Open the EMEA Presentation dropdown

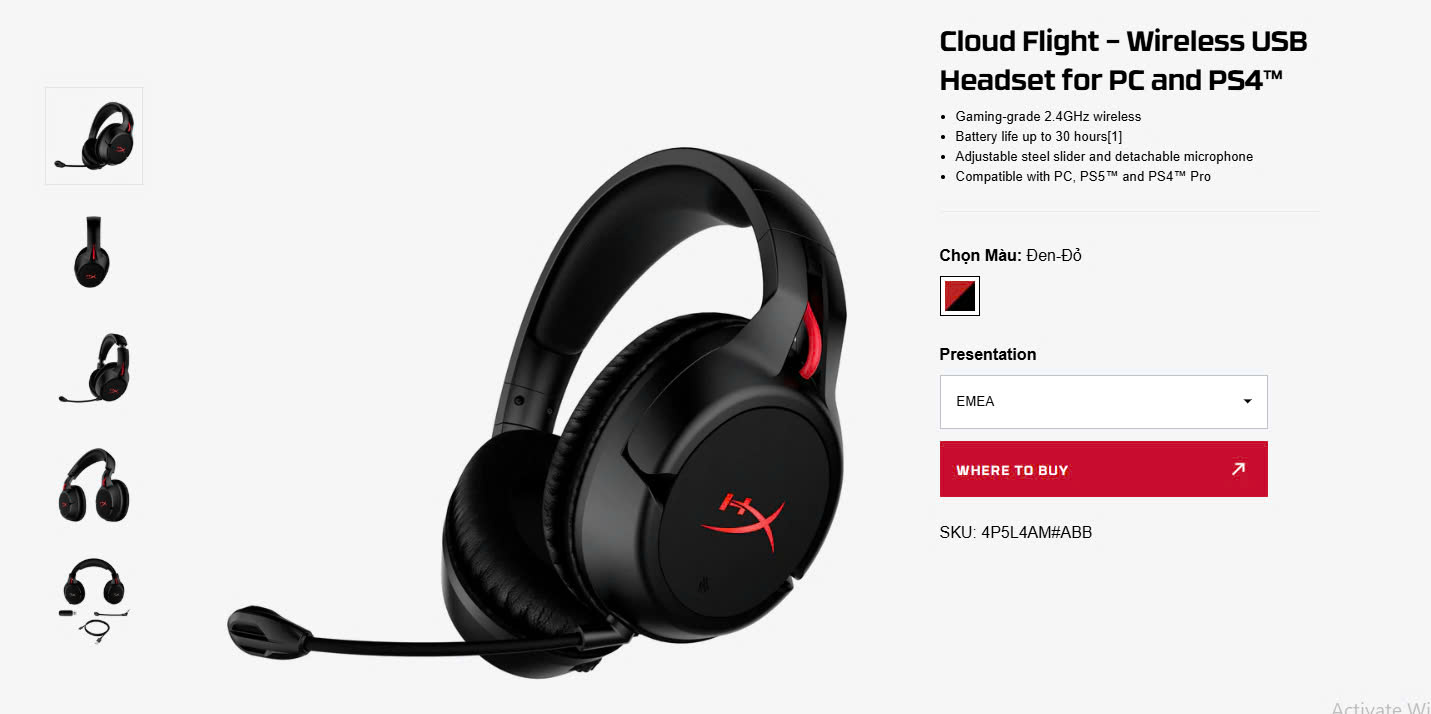coord(1104,402)
